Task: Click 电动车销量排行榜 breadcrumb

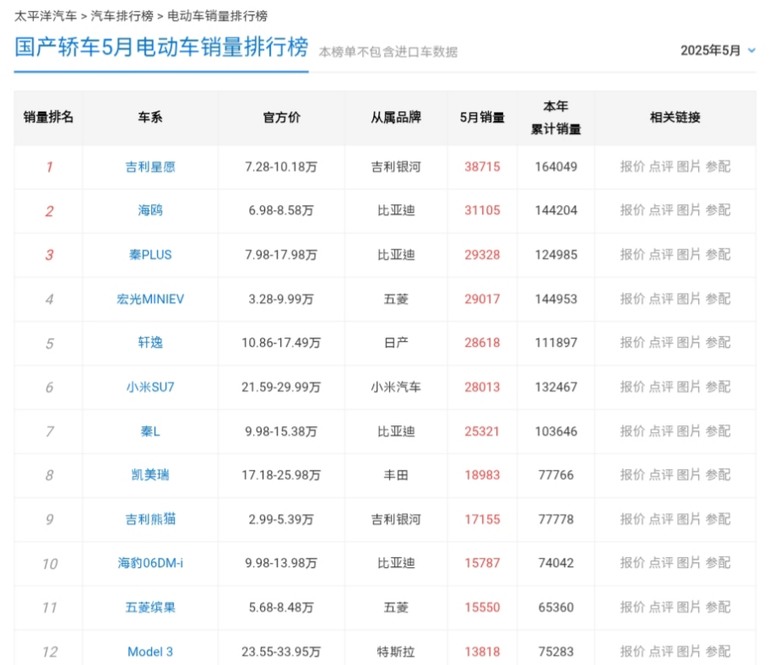Action: click(217, 16)
